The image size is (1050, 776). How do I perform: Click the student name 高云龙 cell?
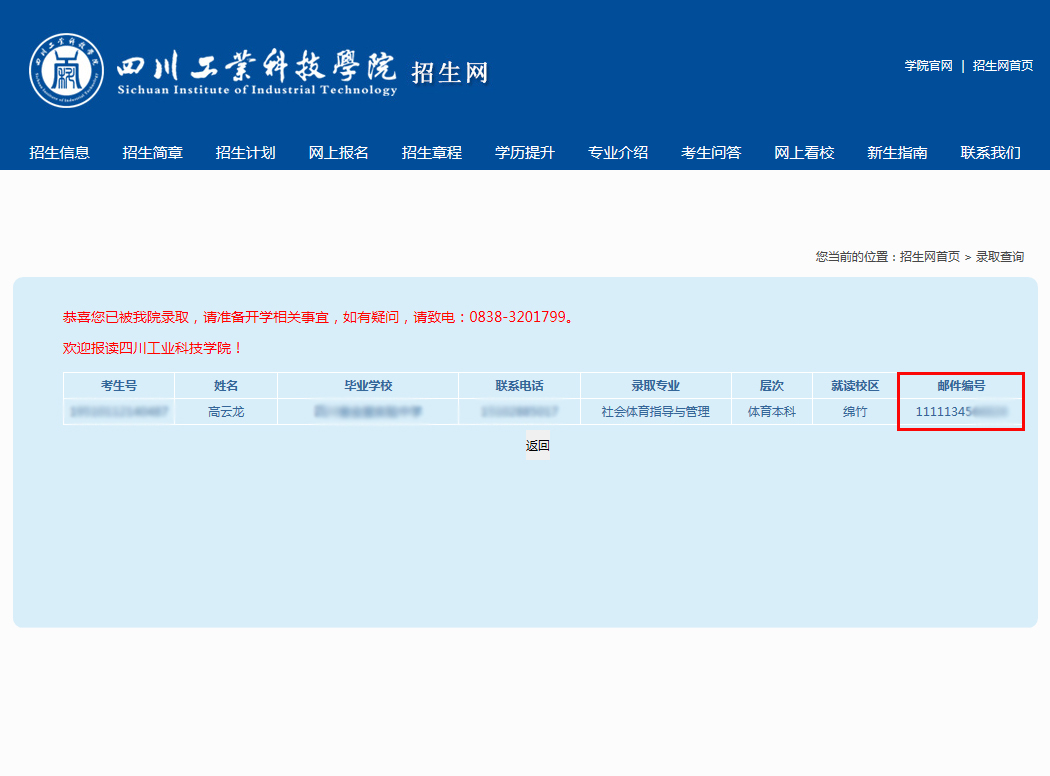coord(226,412)
